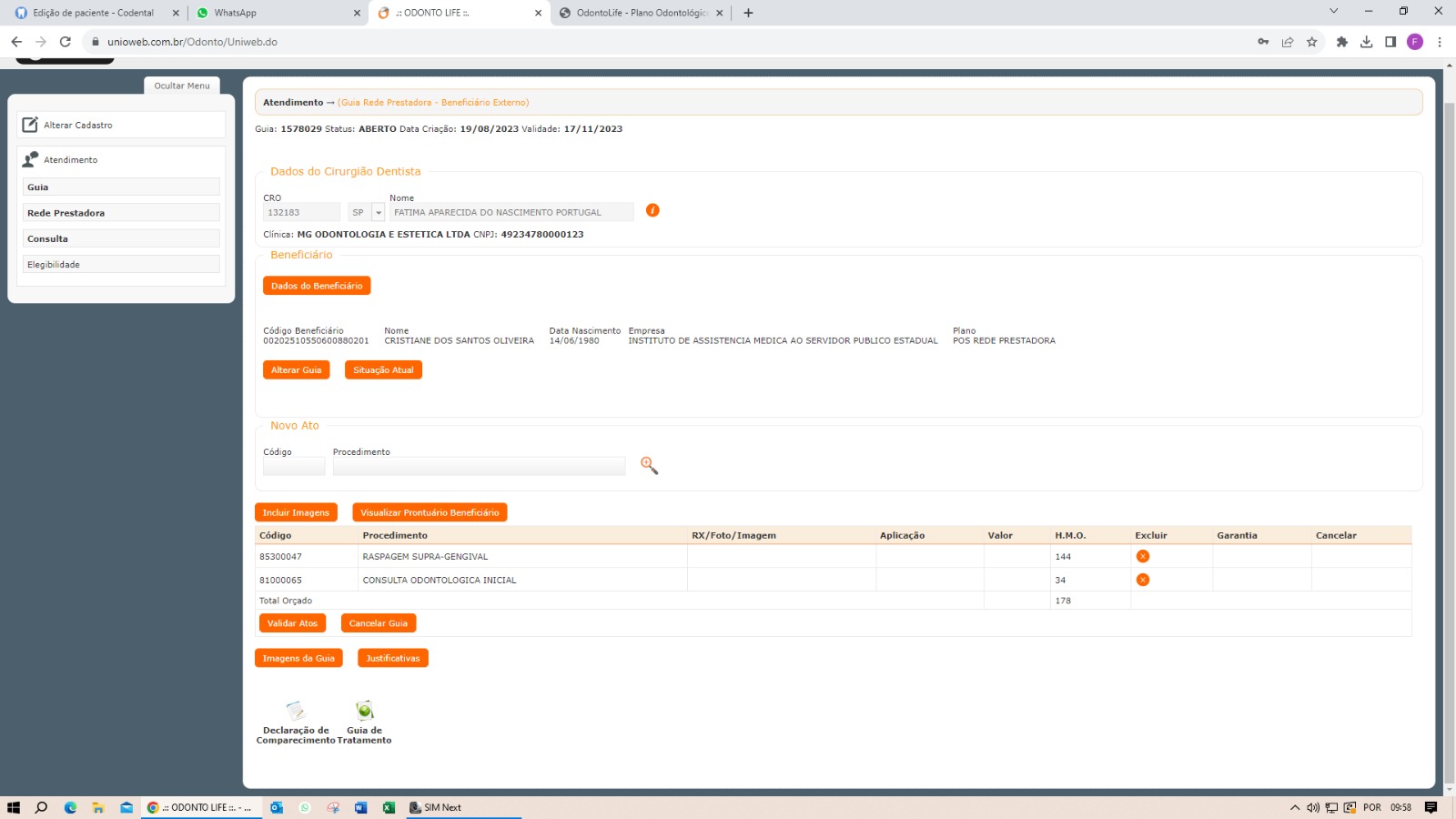Click the Alterar Guia button
The image size is (1456, 819).
pyautogui.click(x=297, y=369)
